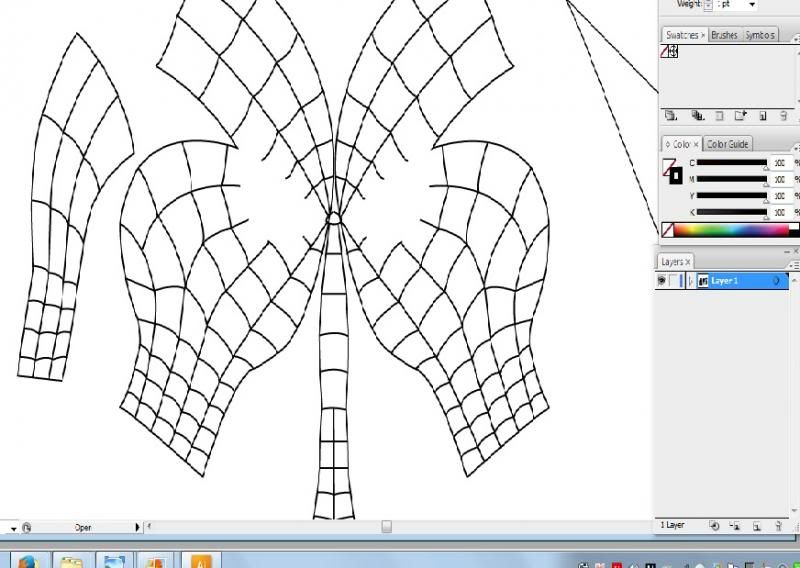Switch to the Symbols tab
800x568 pixels.
(760, 35)
